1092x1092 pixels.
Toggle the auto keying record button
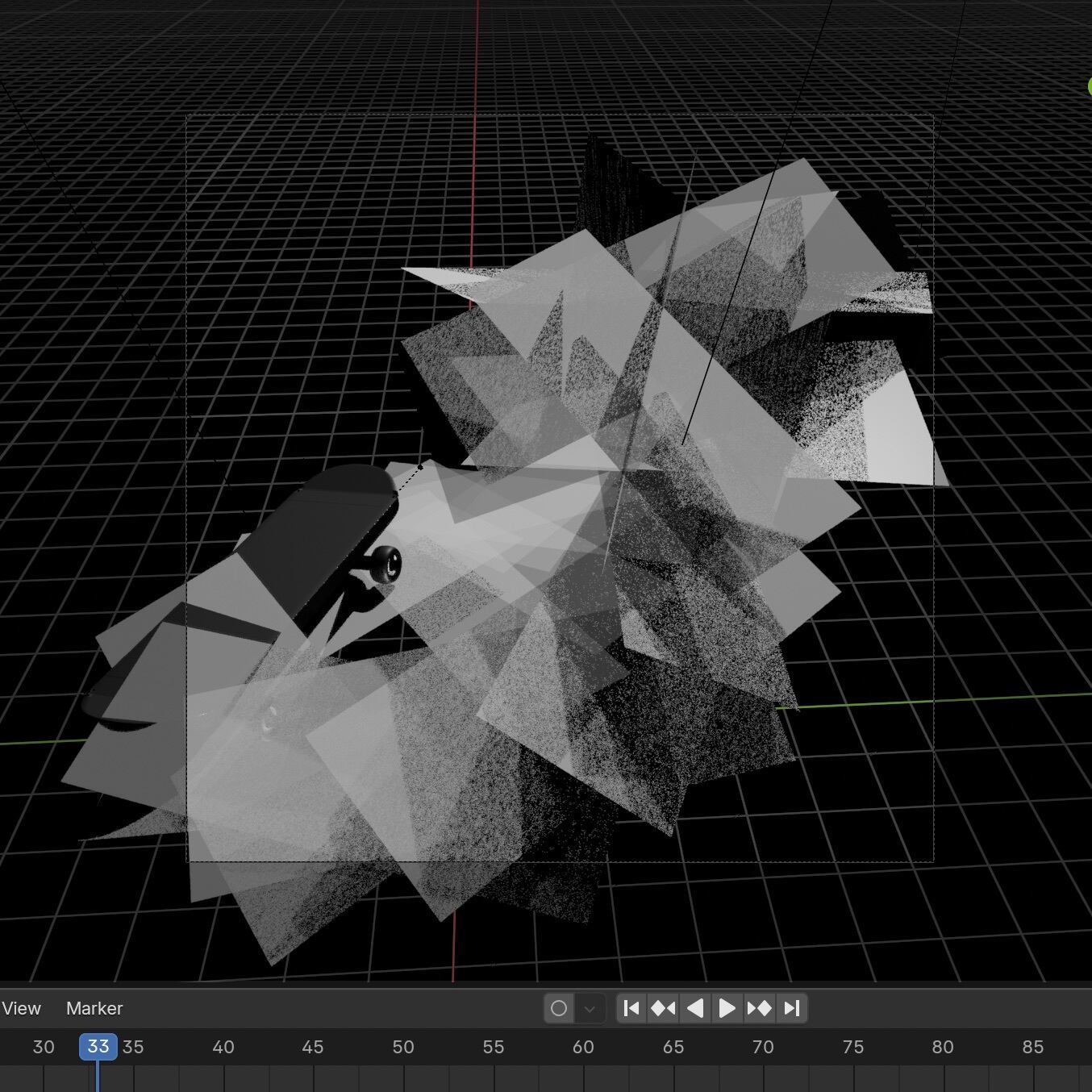(559, 1008)
